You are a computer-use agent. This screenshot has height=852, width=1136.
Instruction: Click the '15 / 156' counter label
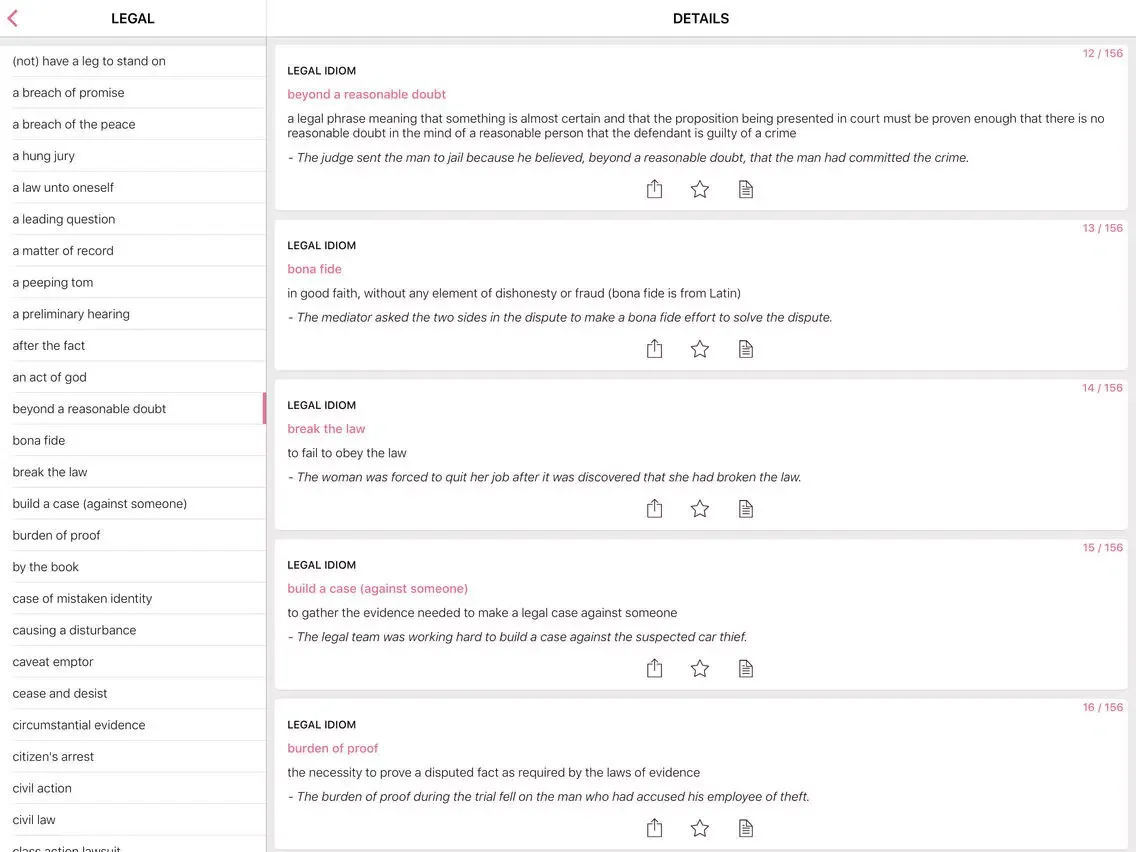1102,548
